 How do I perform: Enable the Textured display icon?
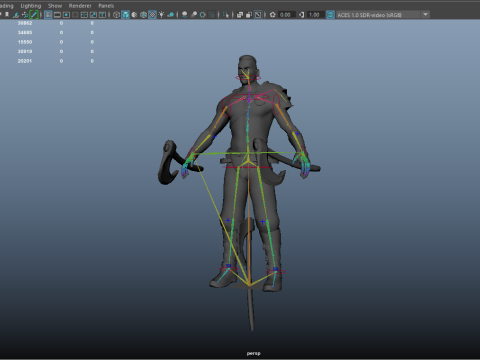pos(152,15)
